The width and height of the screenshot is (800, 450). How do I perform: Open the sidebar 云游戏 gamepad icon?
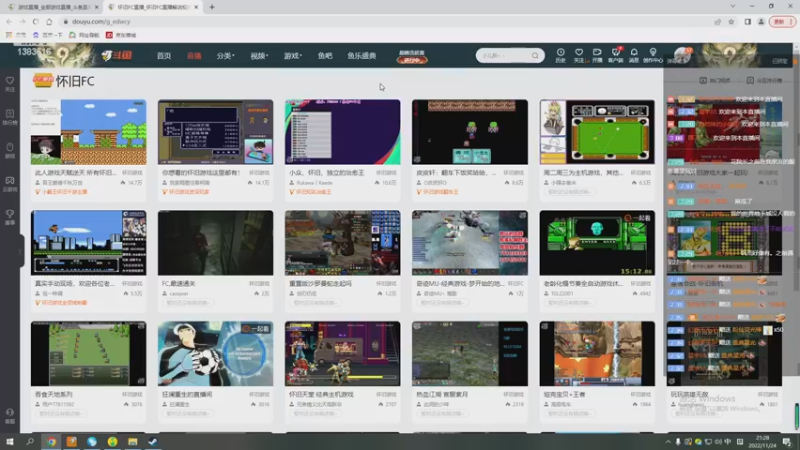pyautogui.click(x=10, y=184)
